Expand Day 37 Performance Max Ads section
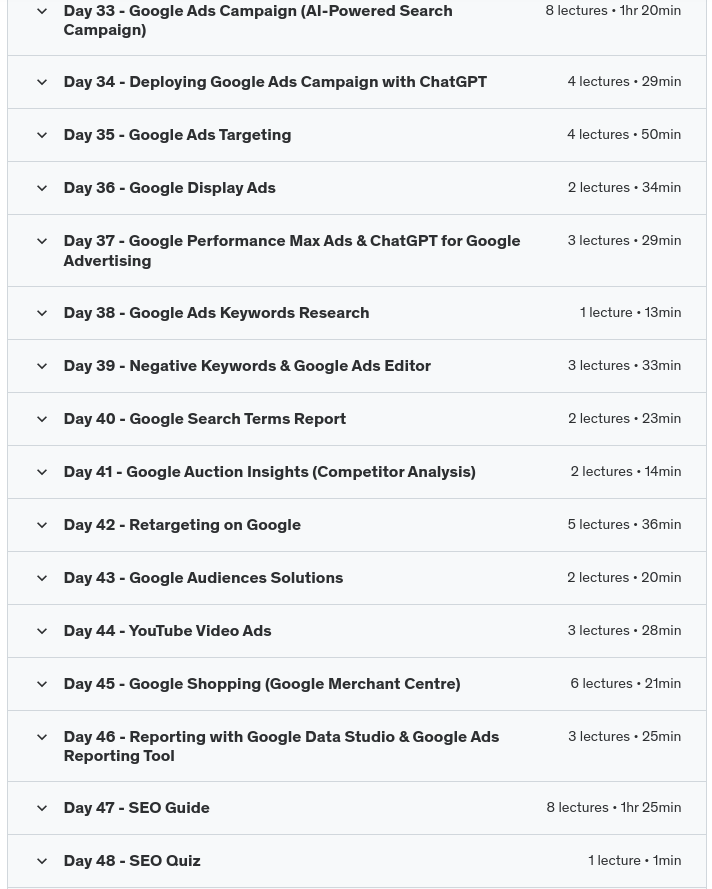 coord(291,250)
